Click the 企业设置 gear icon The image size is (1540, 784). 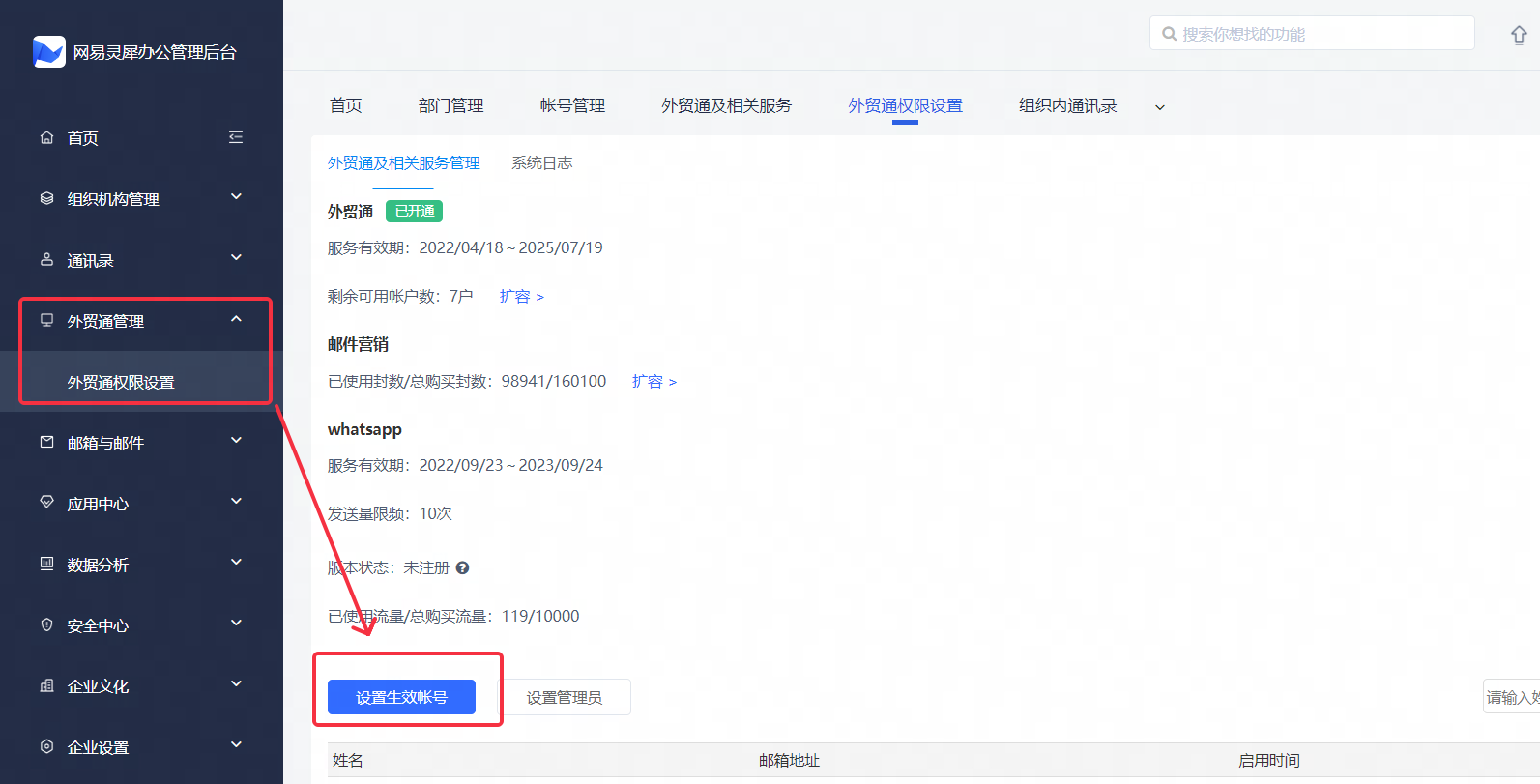[46, 746]
